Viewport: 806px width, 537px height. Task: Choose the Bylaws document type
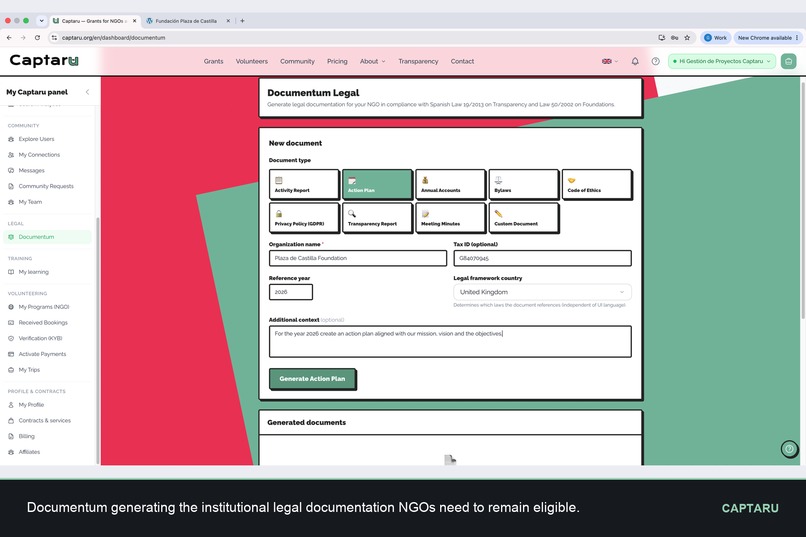[x=523, y=184]
